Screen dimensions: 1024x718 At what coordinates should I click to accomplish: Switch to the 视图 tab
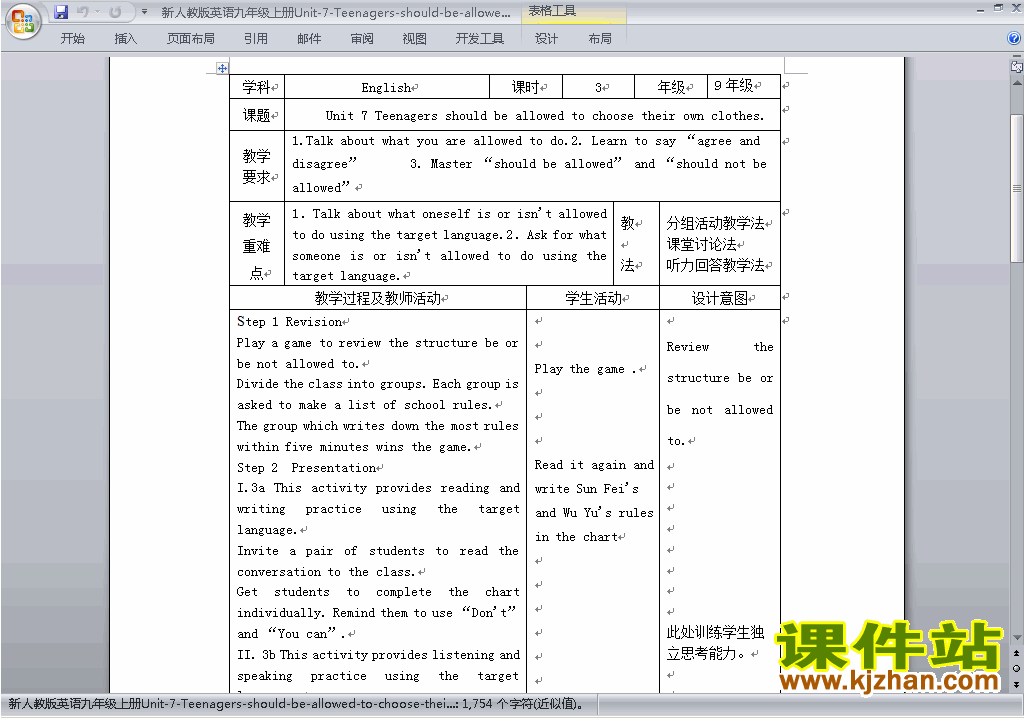(x=415, y=39)
